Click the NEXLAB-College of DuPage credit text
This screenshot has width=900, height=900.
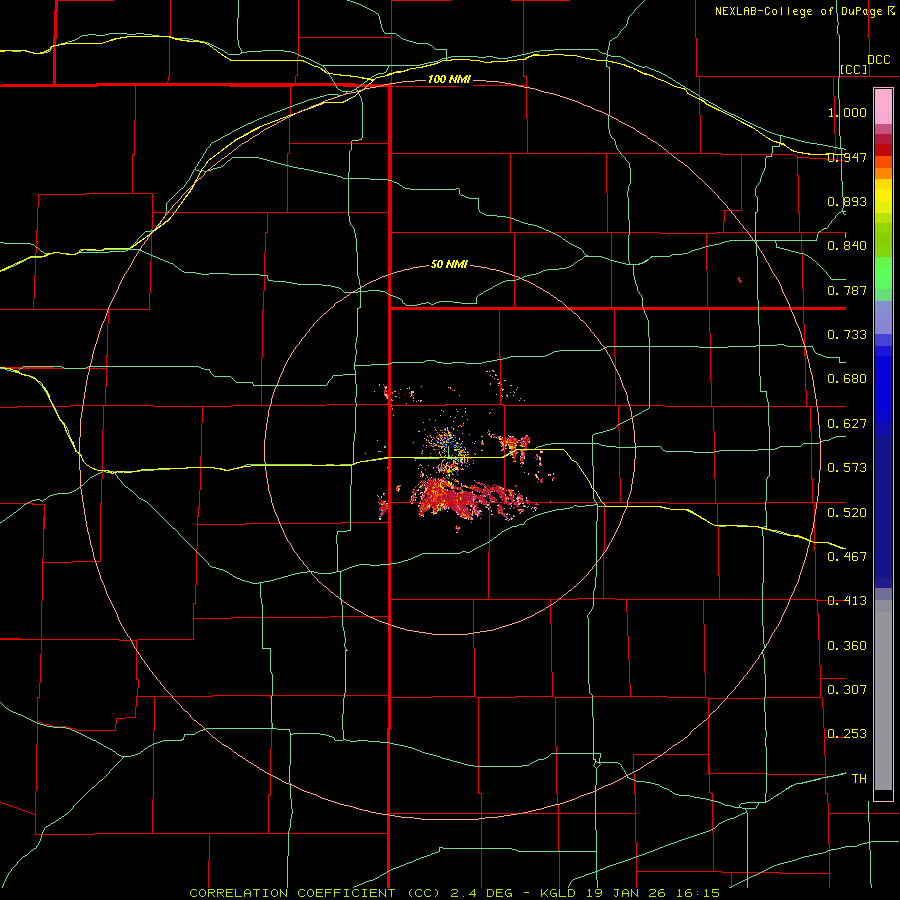(798, 11)
